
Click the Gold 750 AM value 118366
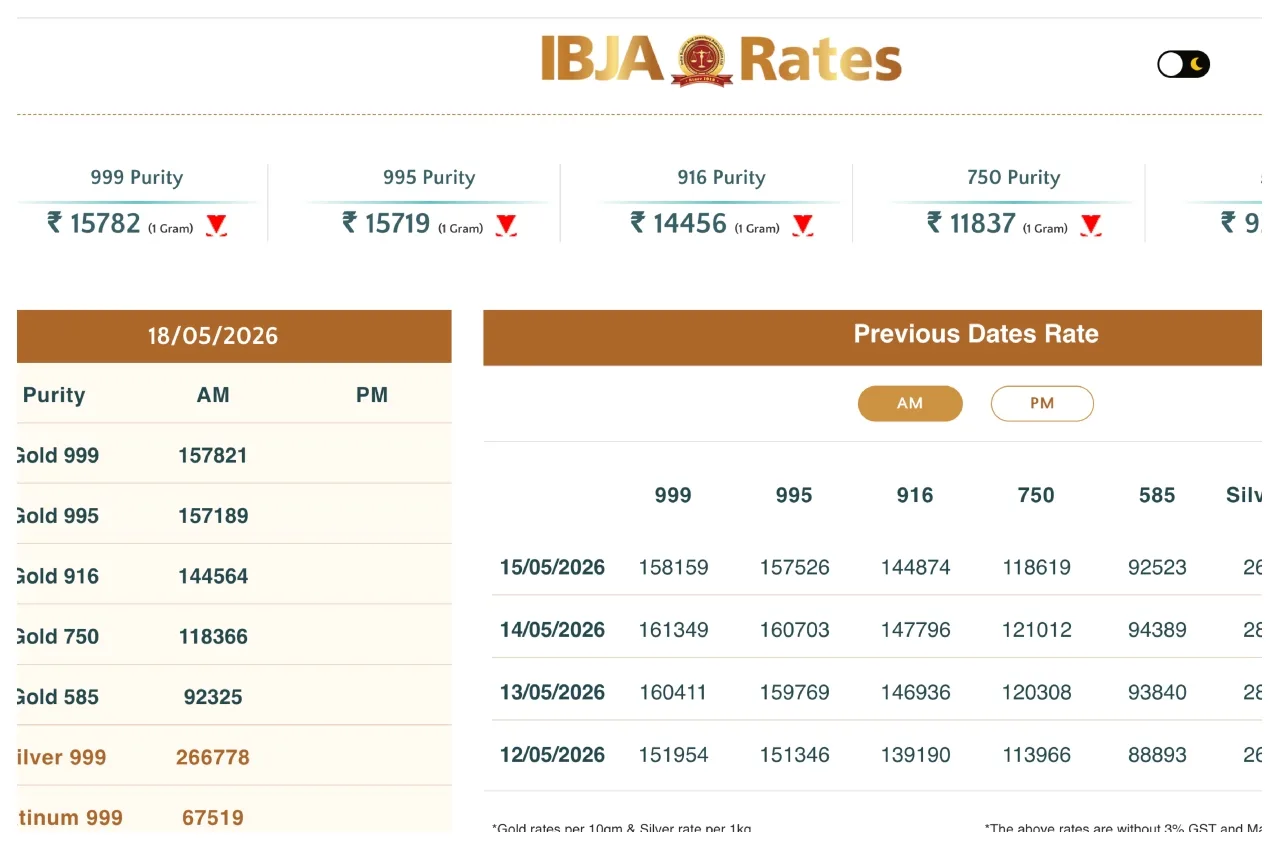[x=213, y=637]
